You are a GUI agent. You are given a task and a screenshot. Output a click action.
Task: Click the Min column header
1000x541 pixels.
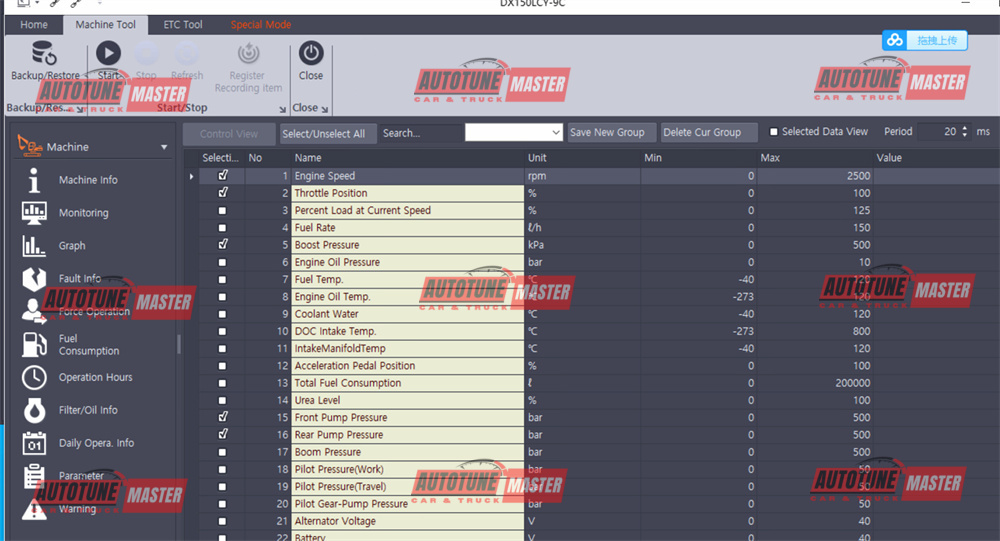point(699,158)
